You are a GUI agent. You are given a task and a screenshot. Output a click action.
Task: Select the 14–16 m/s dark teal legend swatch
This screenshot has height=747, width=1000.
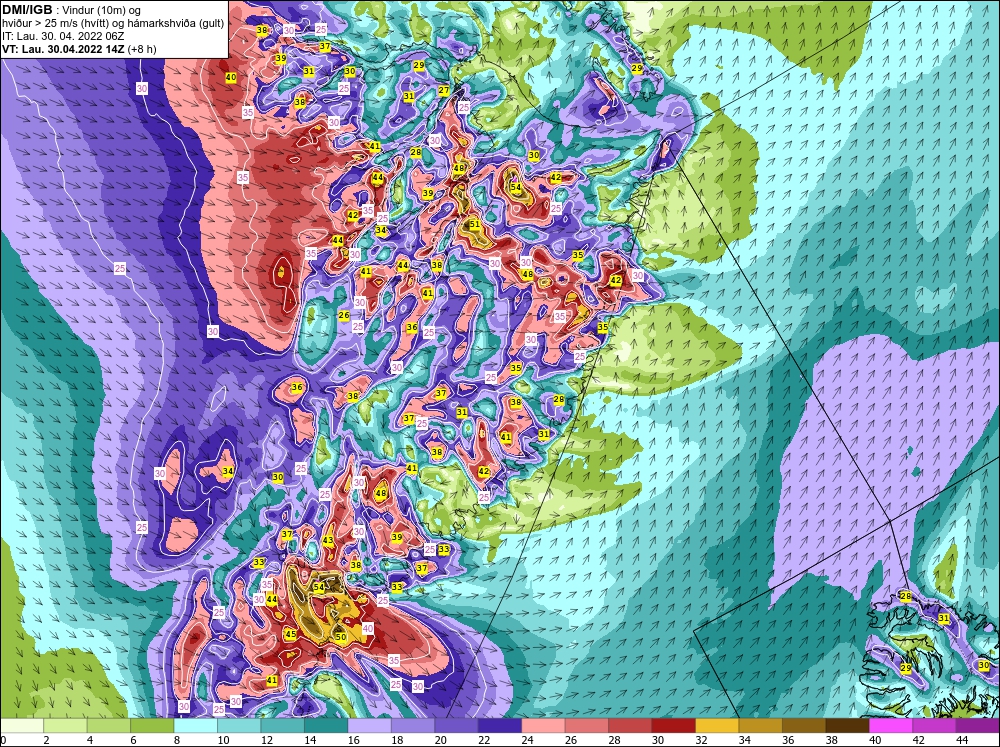point(326,726)
